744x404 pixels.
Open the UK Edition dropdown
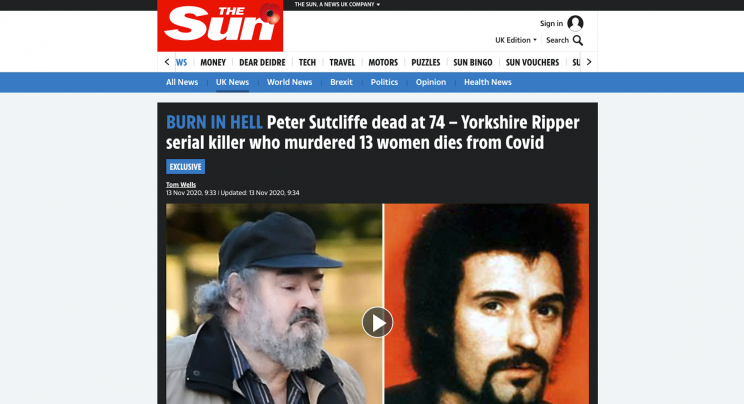pos(516,40)
